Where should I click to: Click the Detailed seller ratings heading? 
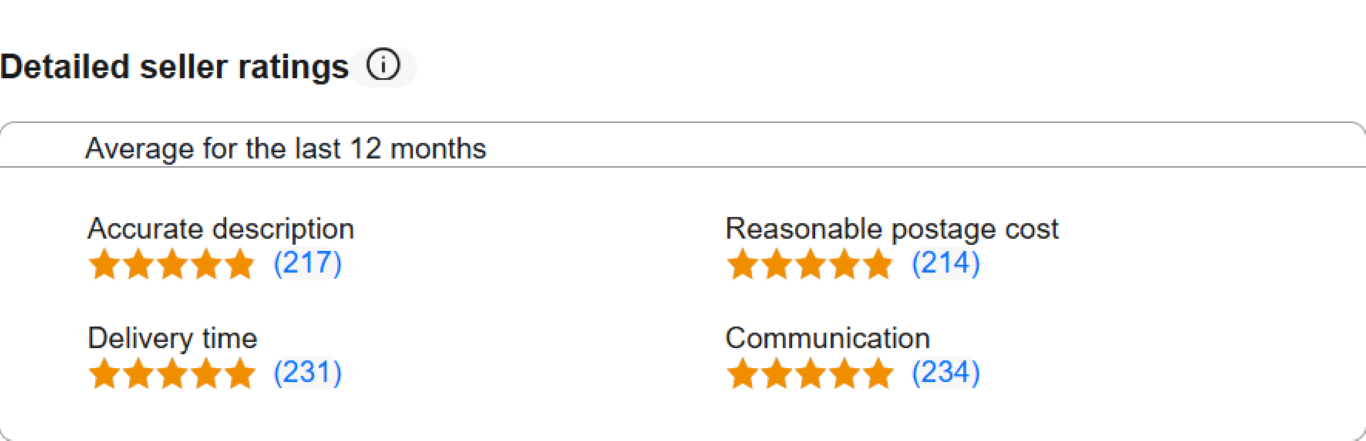point(174,68)
